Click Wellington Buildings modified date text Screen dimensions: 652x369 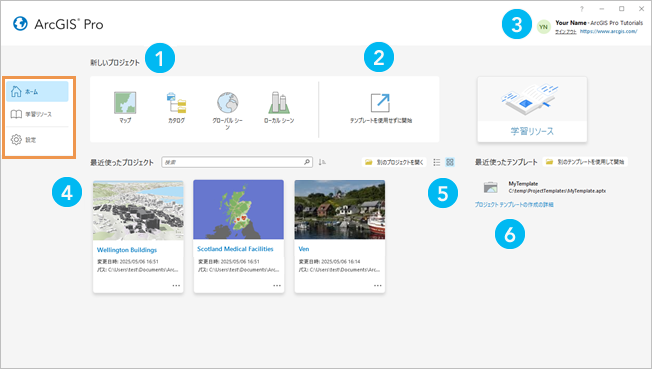128,262
